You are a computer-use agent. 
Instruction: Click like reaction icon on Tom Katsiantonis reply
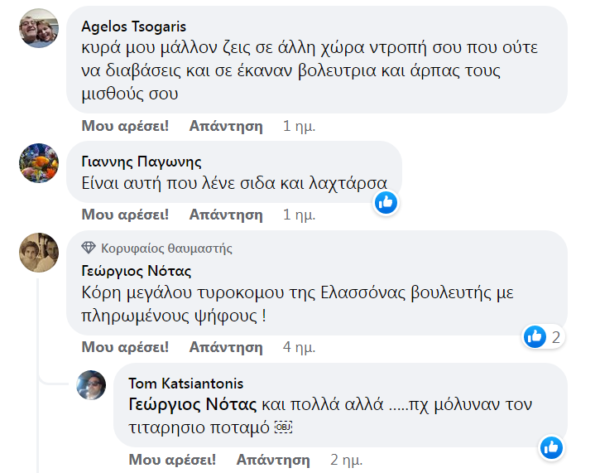tap(550, 446)
